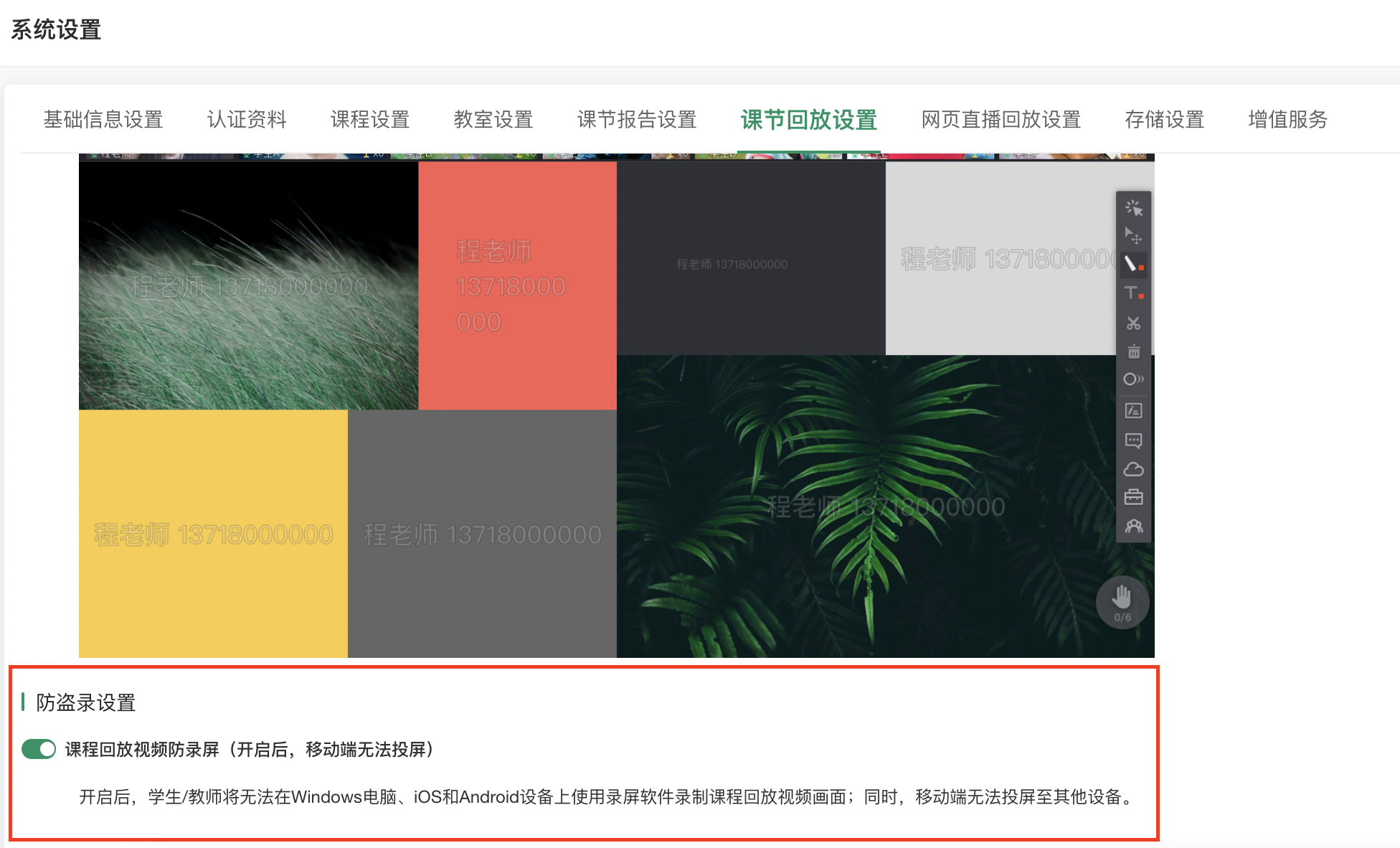Viewport: 1400px width, 848px height.
Task: Click the yellow watermark preview tile
Action: tap(213, 533)
